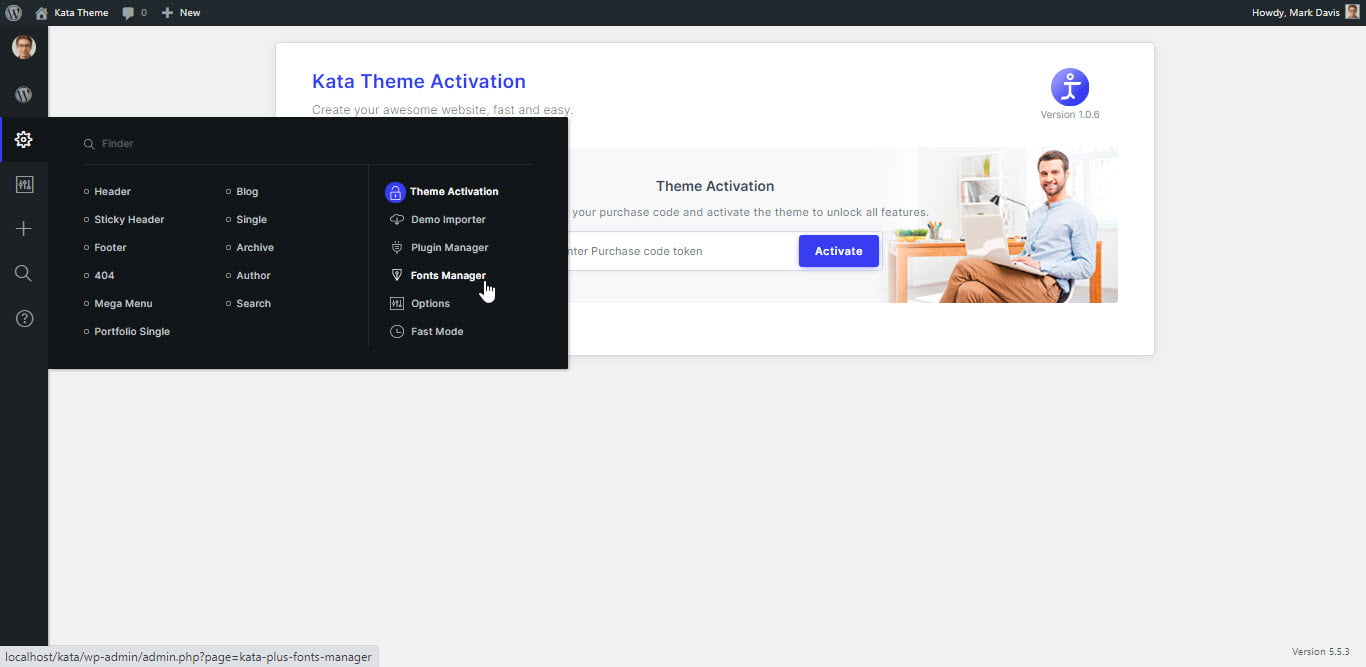
Task: Click the plus icon in sidebar
Action: click(x=24, y=229)
